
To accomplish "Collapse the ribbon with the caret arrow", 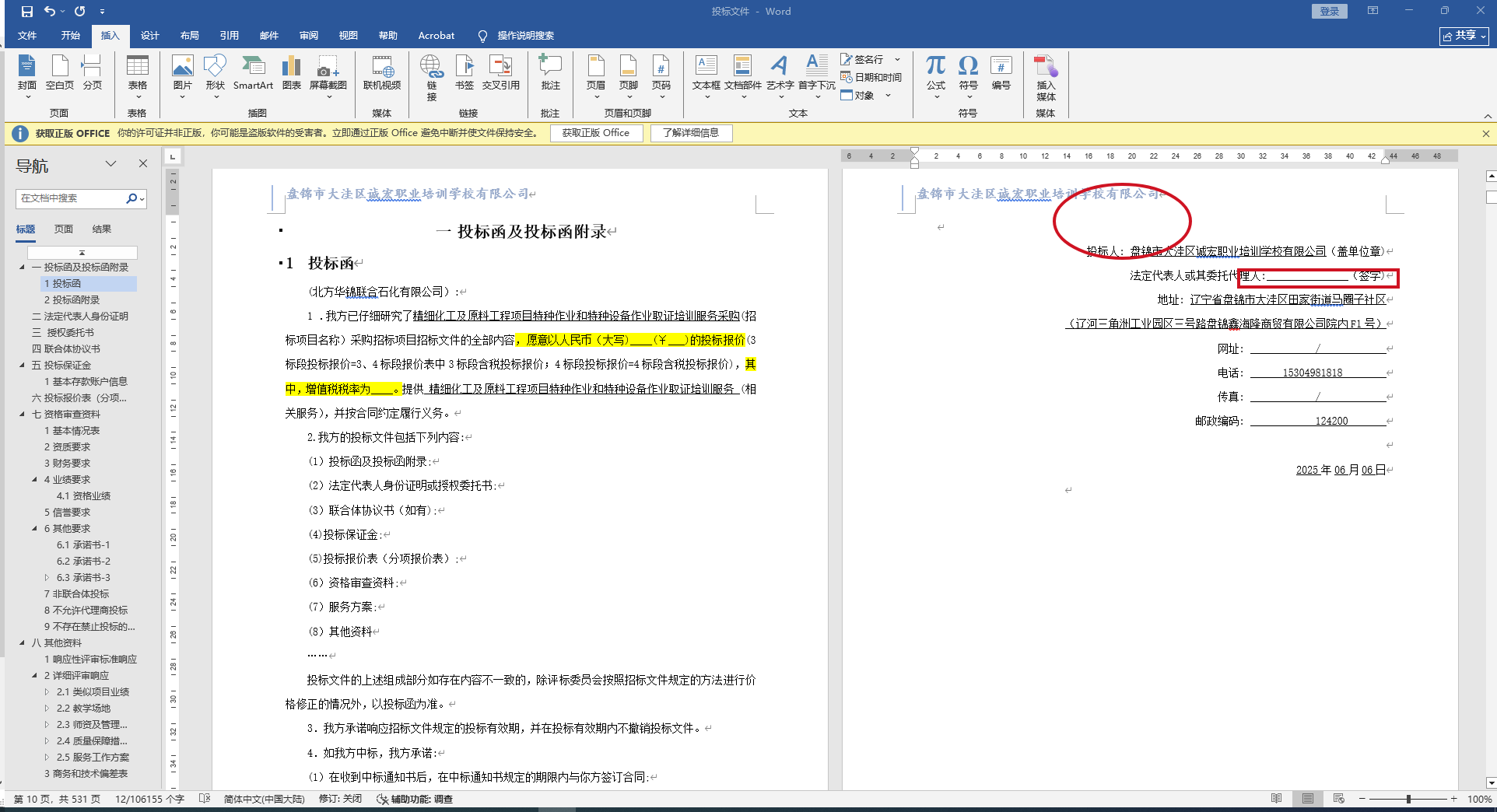I will 1488,116.
